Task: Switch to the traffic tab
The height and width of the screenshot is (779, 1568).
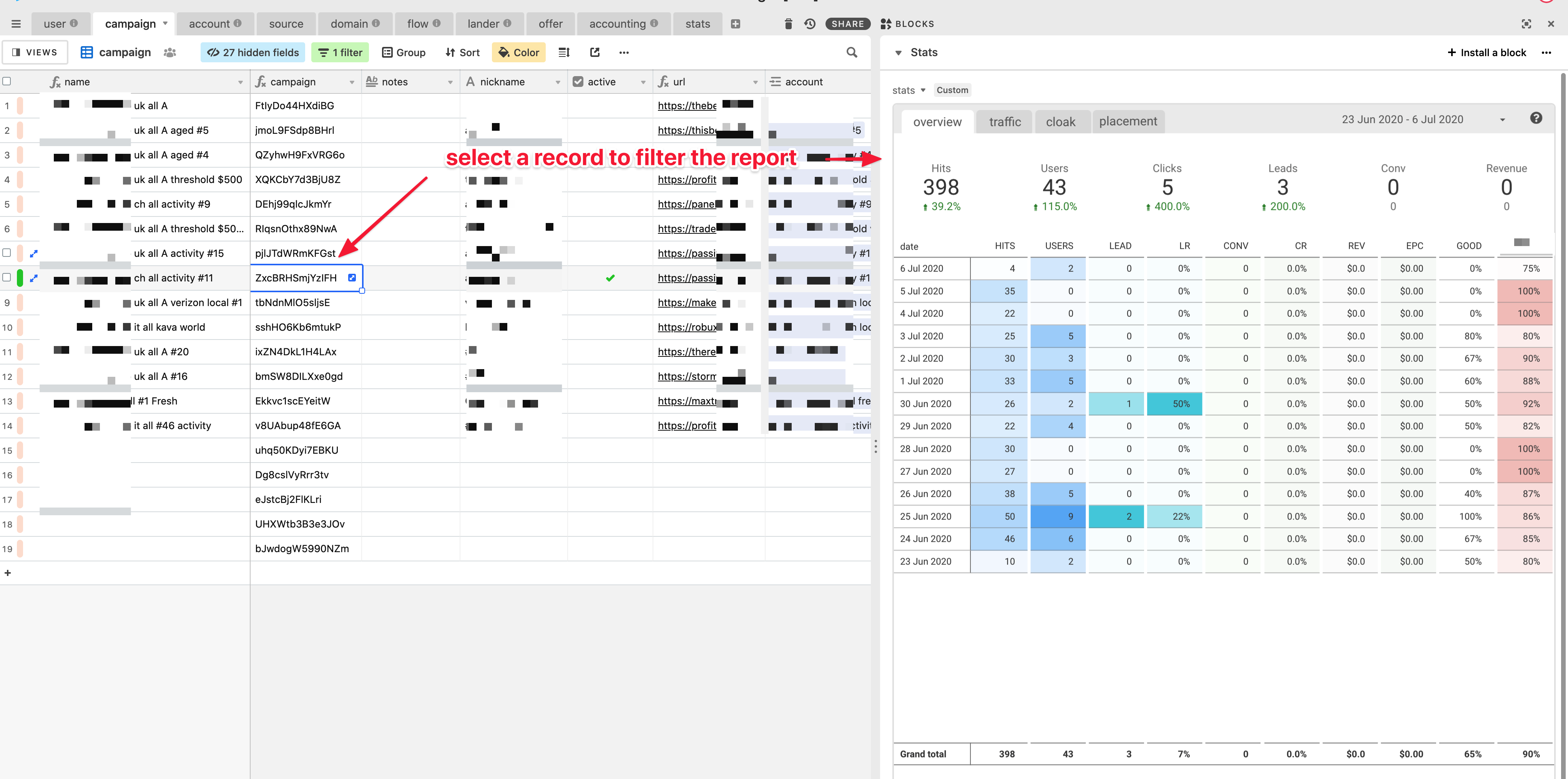Action: pos(1004,122)
